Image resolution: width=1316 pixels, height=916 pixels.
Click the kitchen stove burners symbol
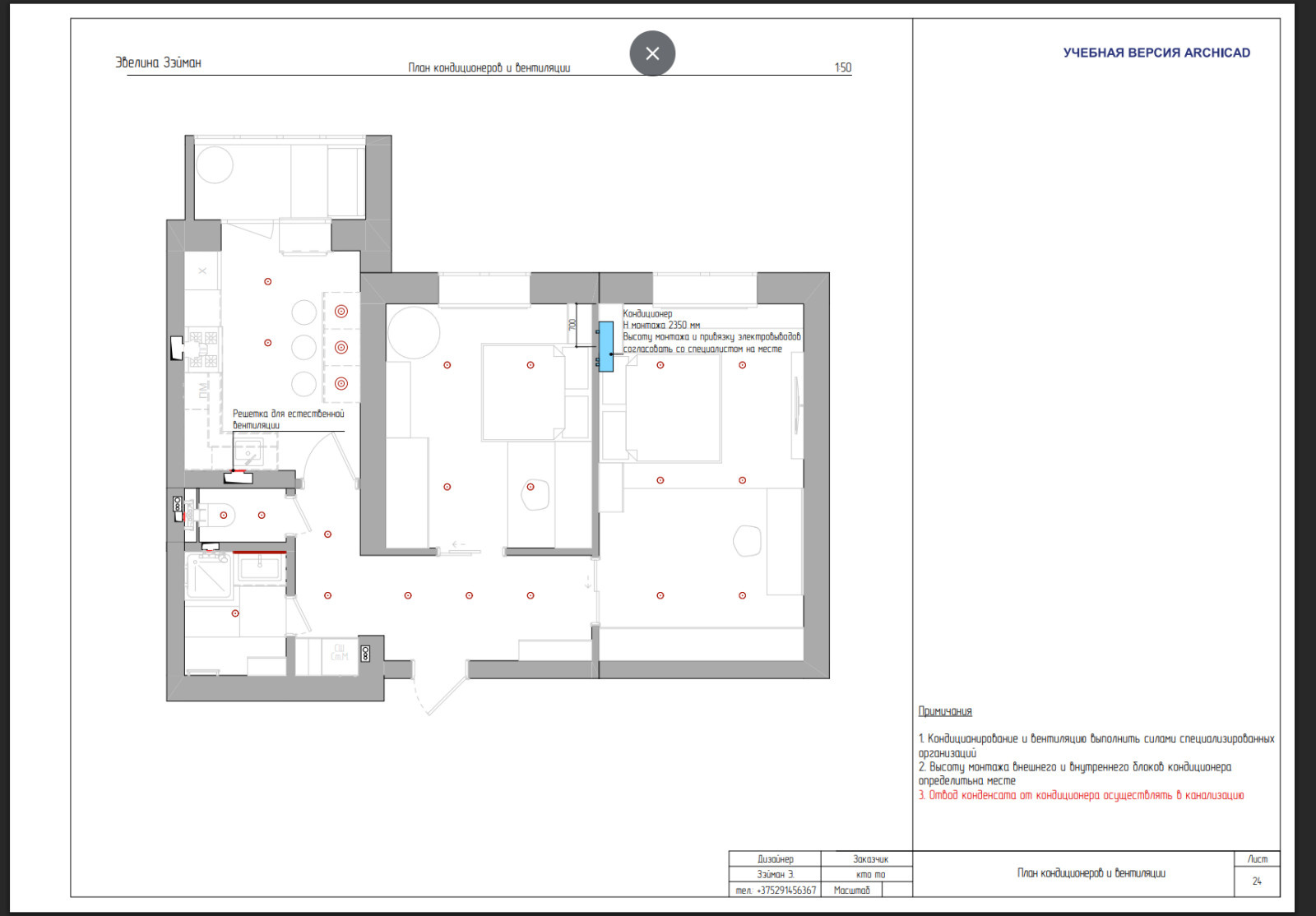pos(203,349)
